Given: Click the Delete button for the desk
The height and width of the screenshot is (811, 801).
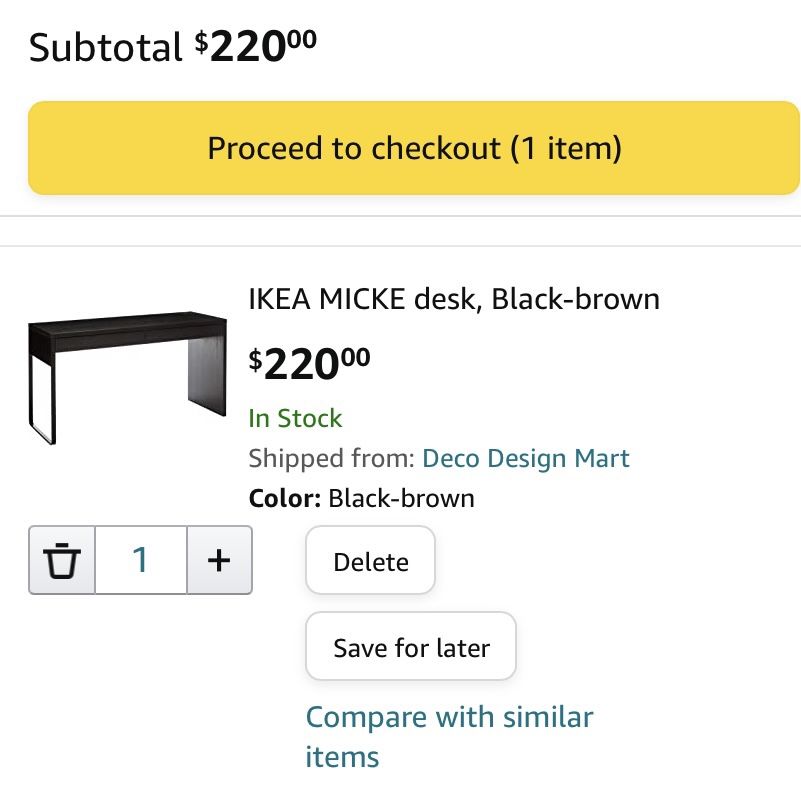Looking at the screenshot, I should click(x=369, y=561).
